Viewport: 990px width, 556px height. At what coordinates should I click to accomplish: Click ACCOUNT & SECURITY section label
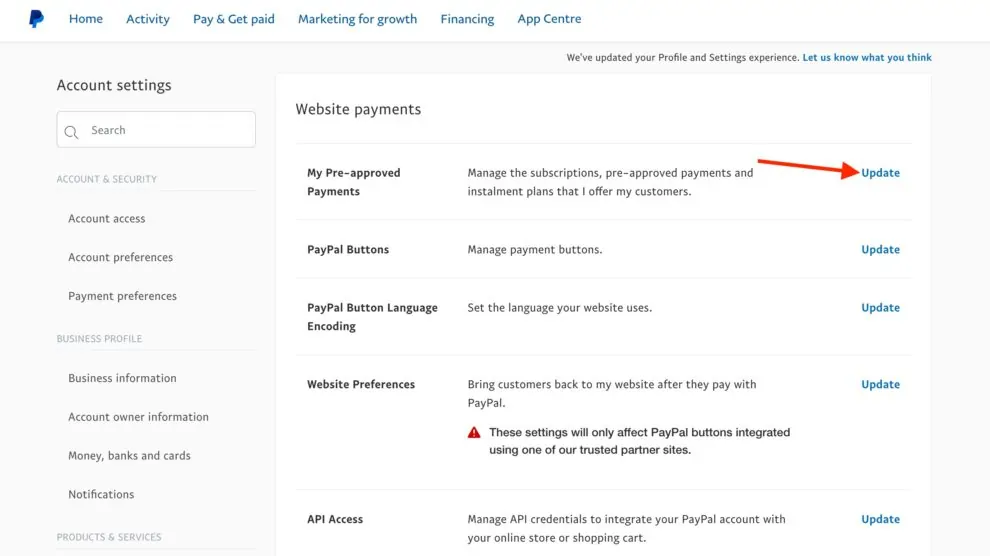pyautogui.click(x=107, y=179)
